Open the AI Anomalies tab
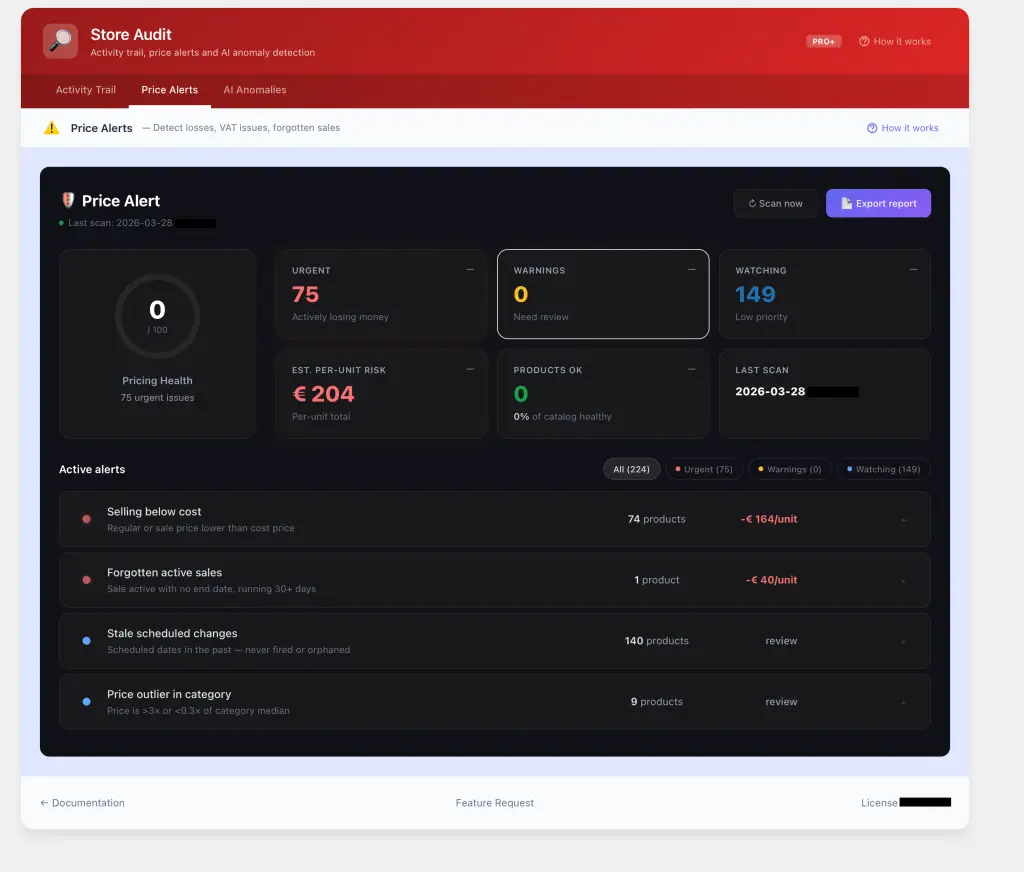Screen dimensions: 1024x872 pos(255,90)
